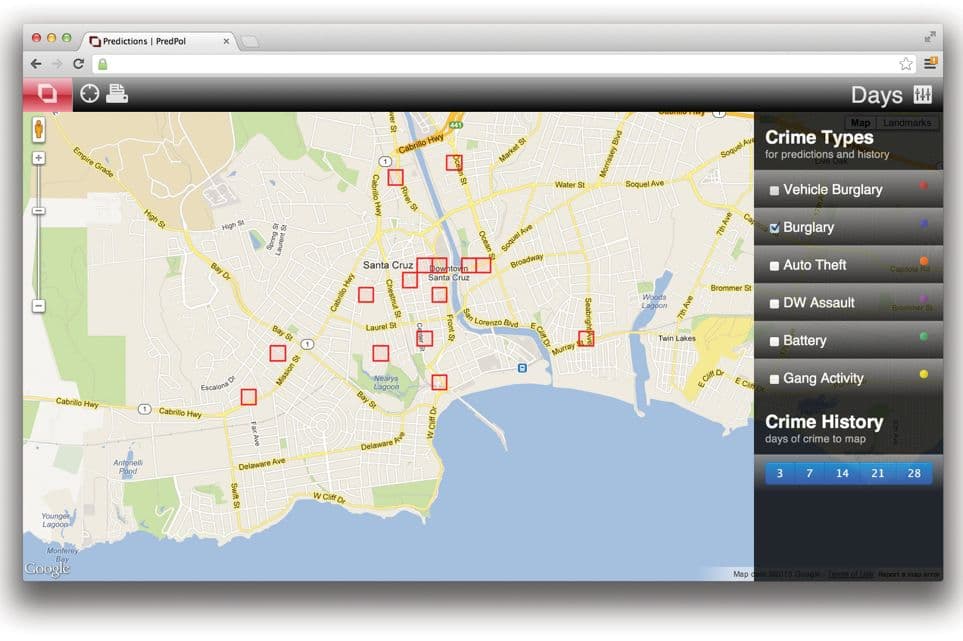Switch to the Landmarks view tab
The image size is (963, 641).
coord(906,123)
